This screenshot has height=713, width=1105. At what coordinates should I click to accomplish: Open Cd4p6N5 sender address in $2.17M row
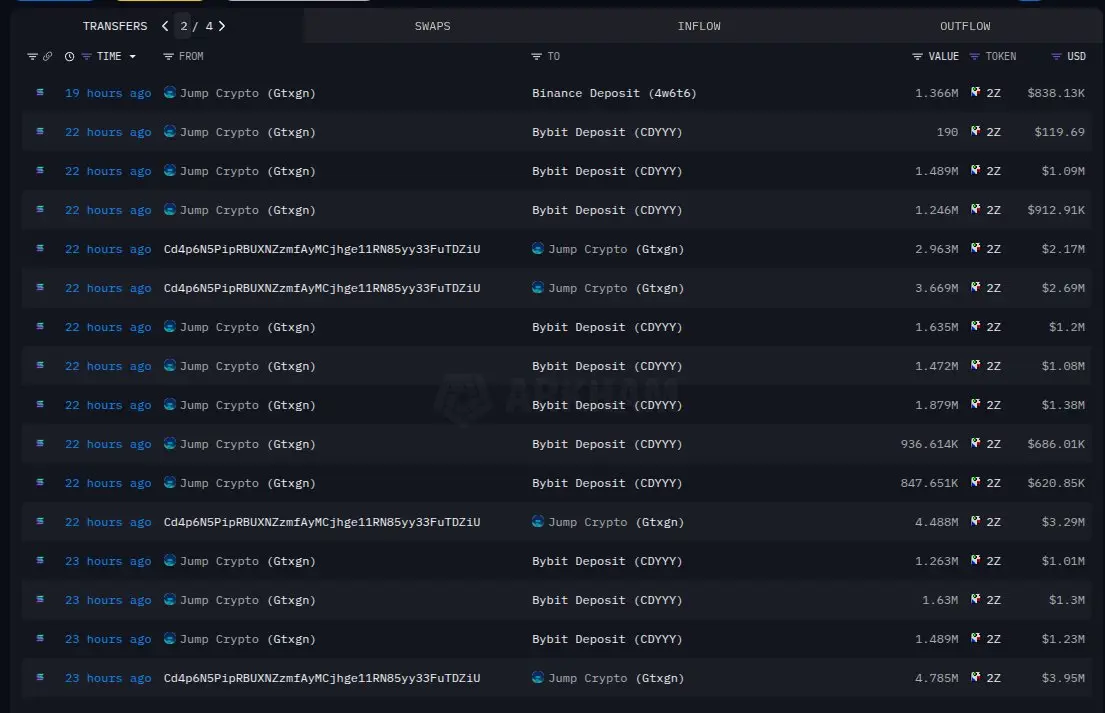322,249
